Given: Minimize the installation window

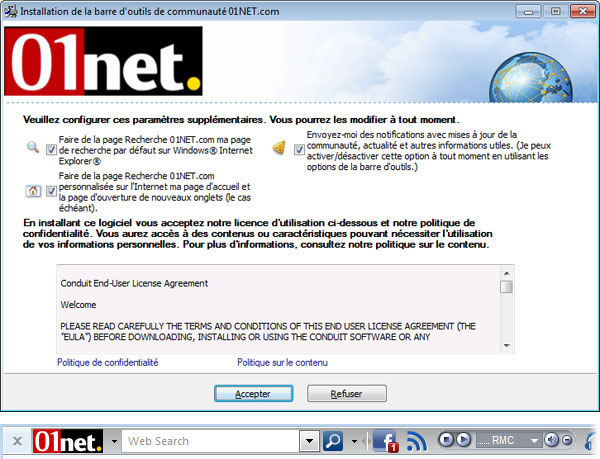Looking at the screenshot, I should [528, 11].
